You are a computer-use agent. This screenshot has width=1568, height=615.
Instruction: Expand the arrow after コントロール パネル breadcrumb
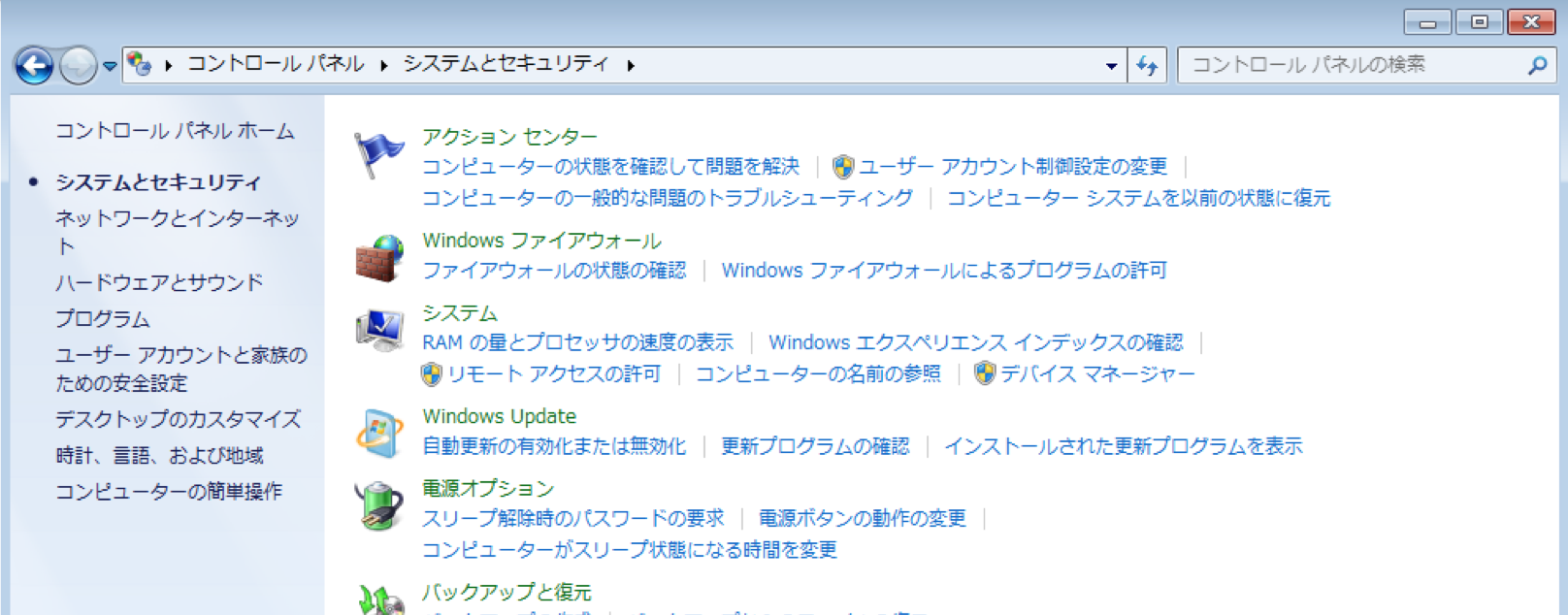[x=384, y=65]
